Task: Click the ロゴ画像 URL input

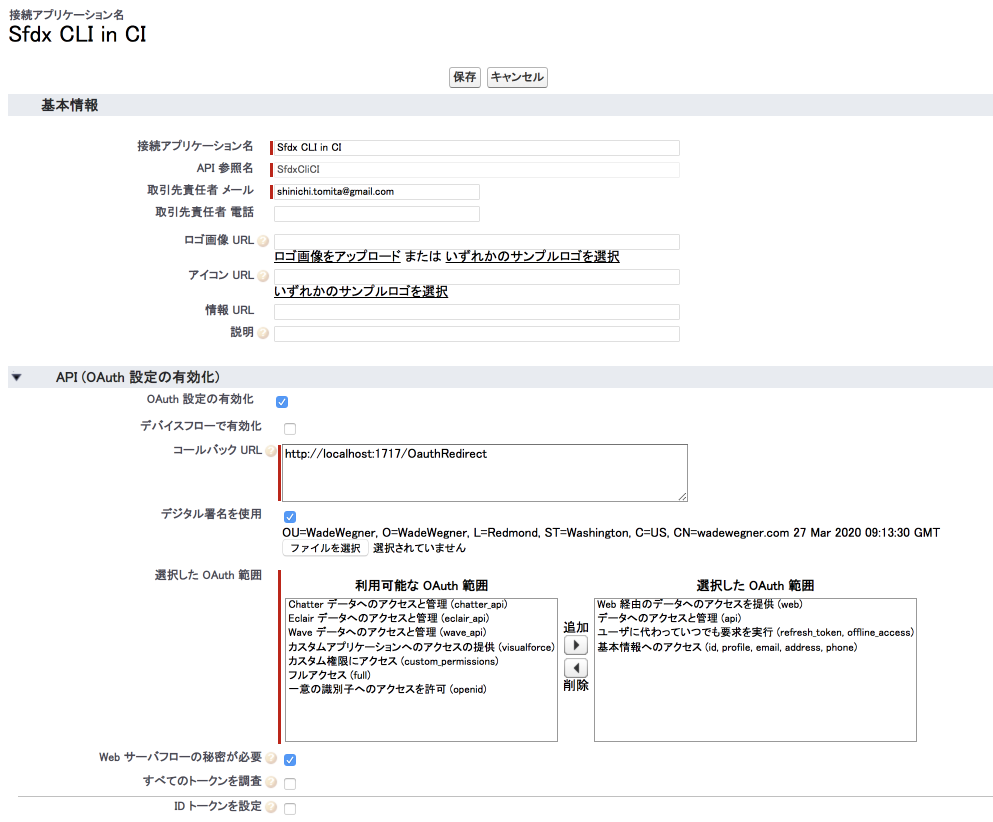Action: tap(476, 241)
